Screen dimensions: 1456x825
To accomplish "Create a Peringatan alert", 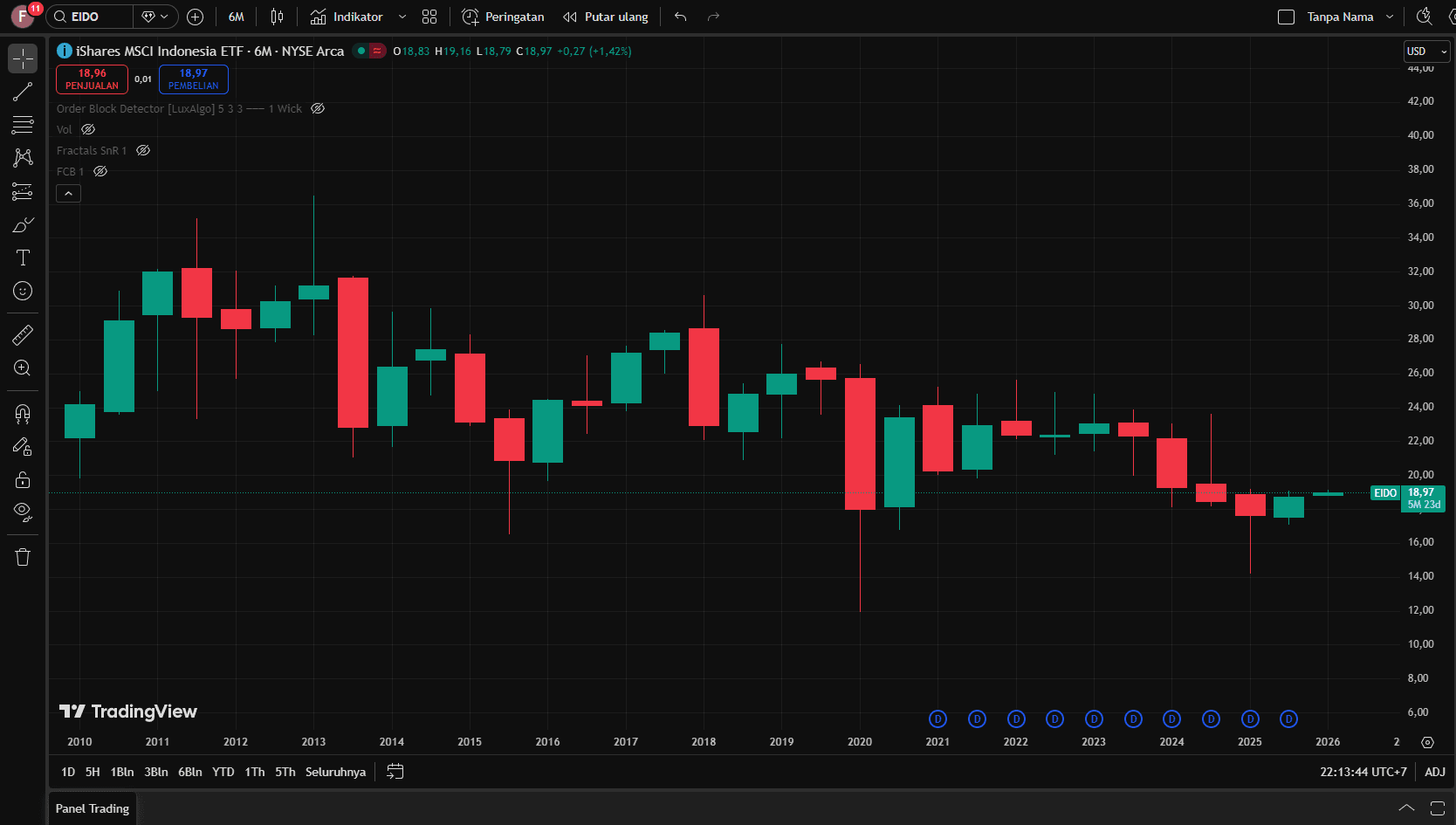I will [x=503, y=17].
